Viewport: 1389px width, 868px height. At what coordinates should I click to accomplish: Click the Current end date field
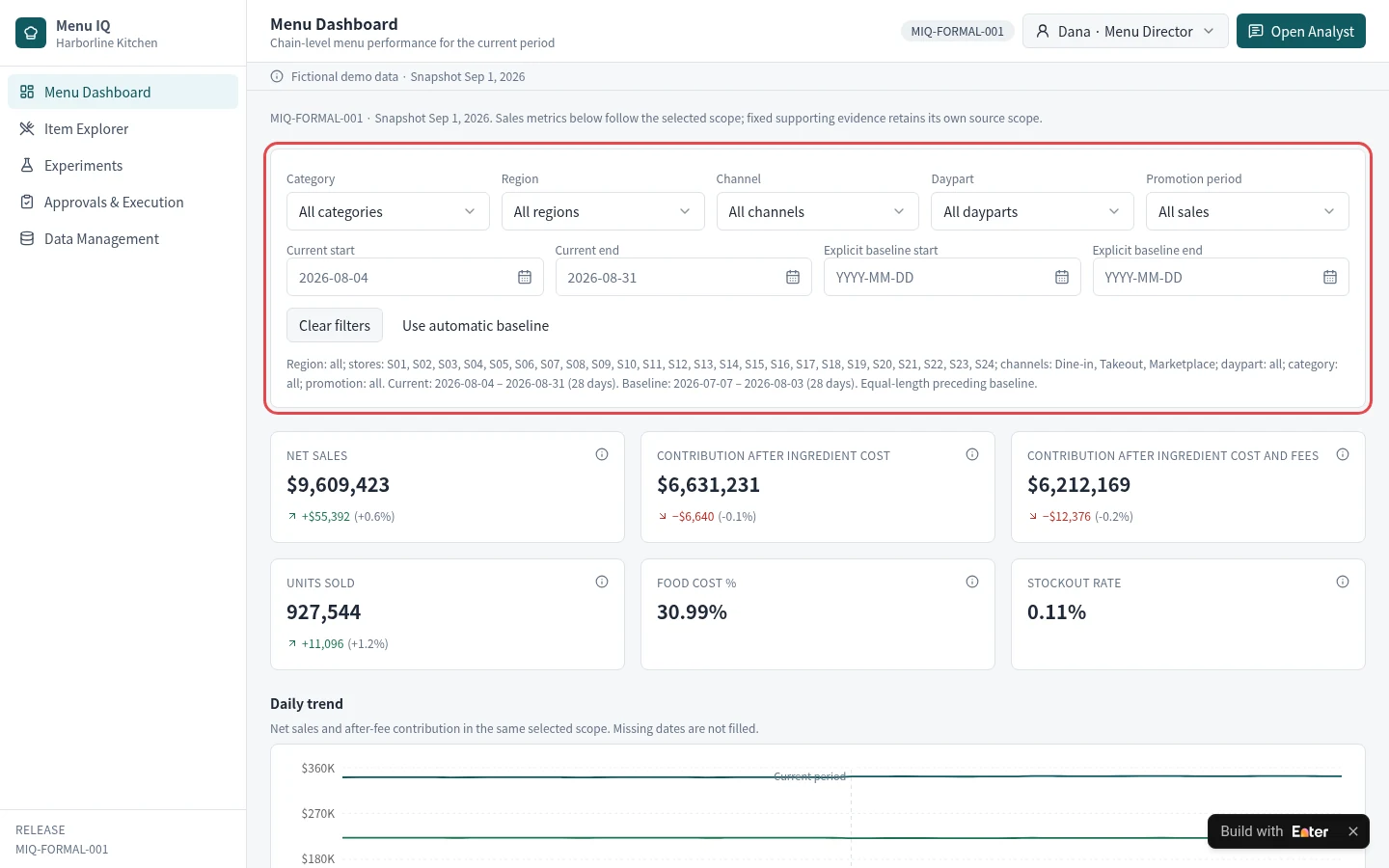(684, 277)
